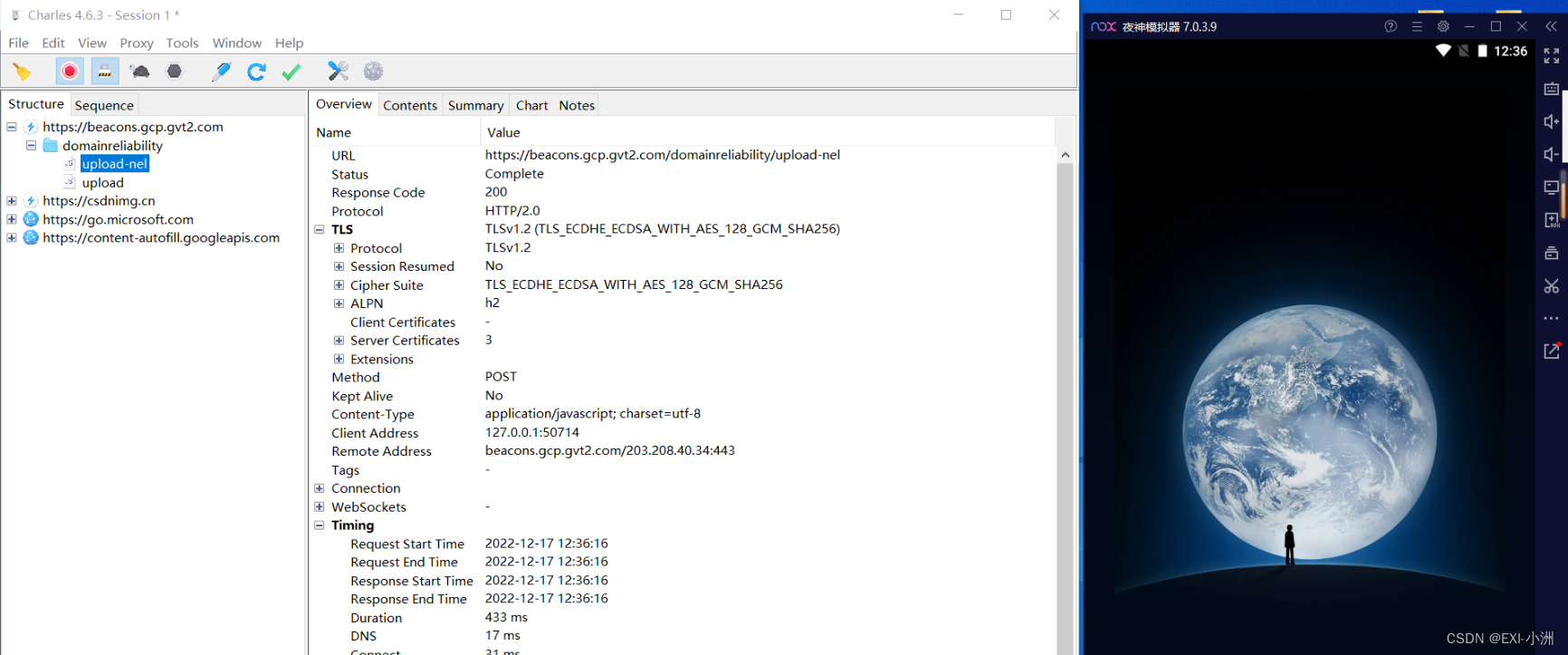Screen dimensions: 1568x655
Task: Open the Nox help question-mark icon
Action: (1391, 26)
